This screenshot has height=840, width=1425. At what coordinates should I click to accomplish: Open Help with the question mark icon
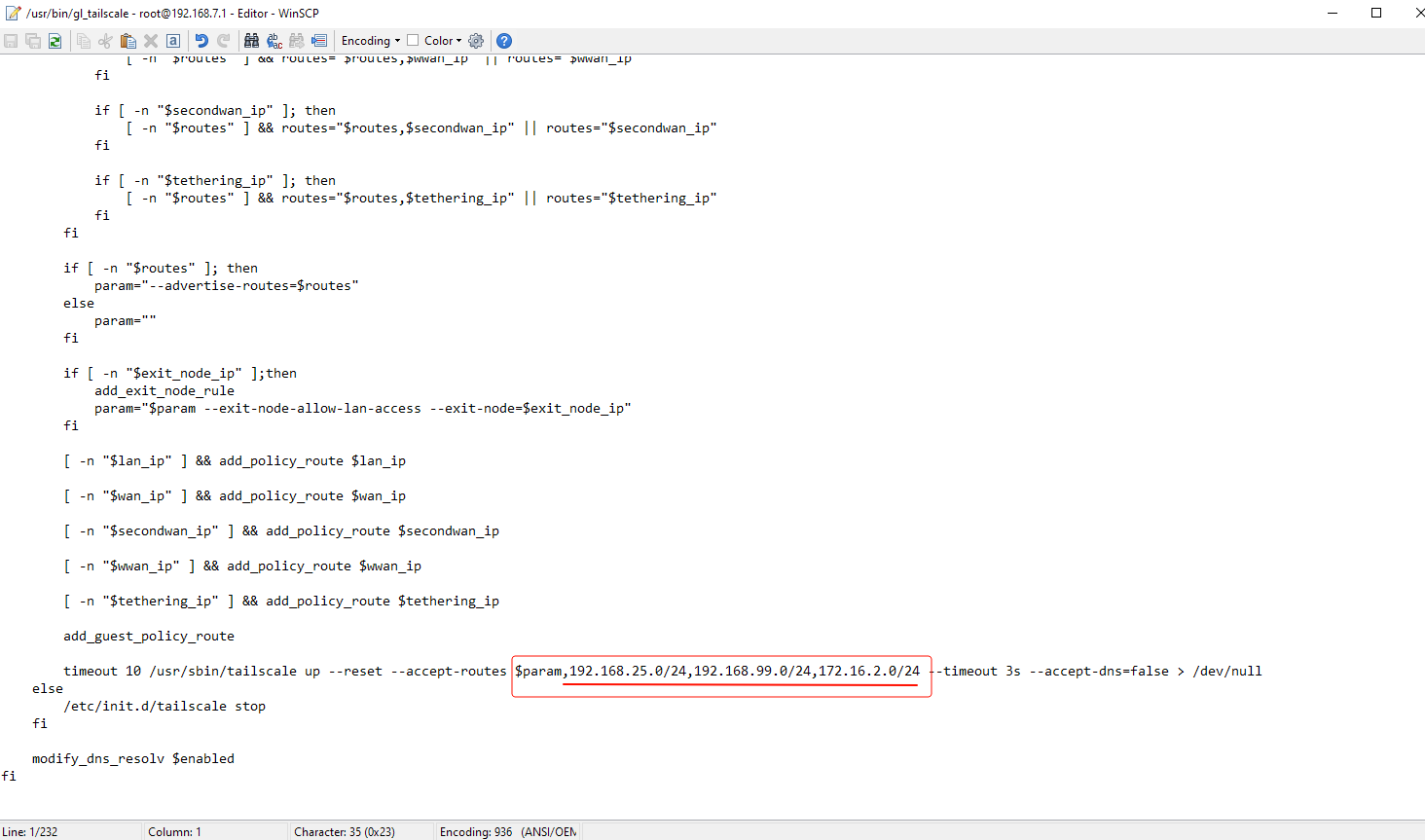504,41
